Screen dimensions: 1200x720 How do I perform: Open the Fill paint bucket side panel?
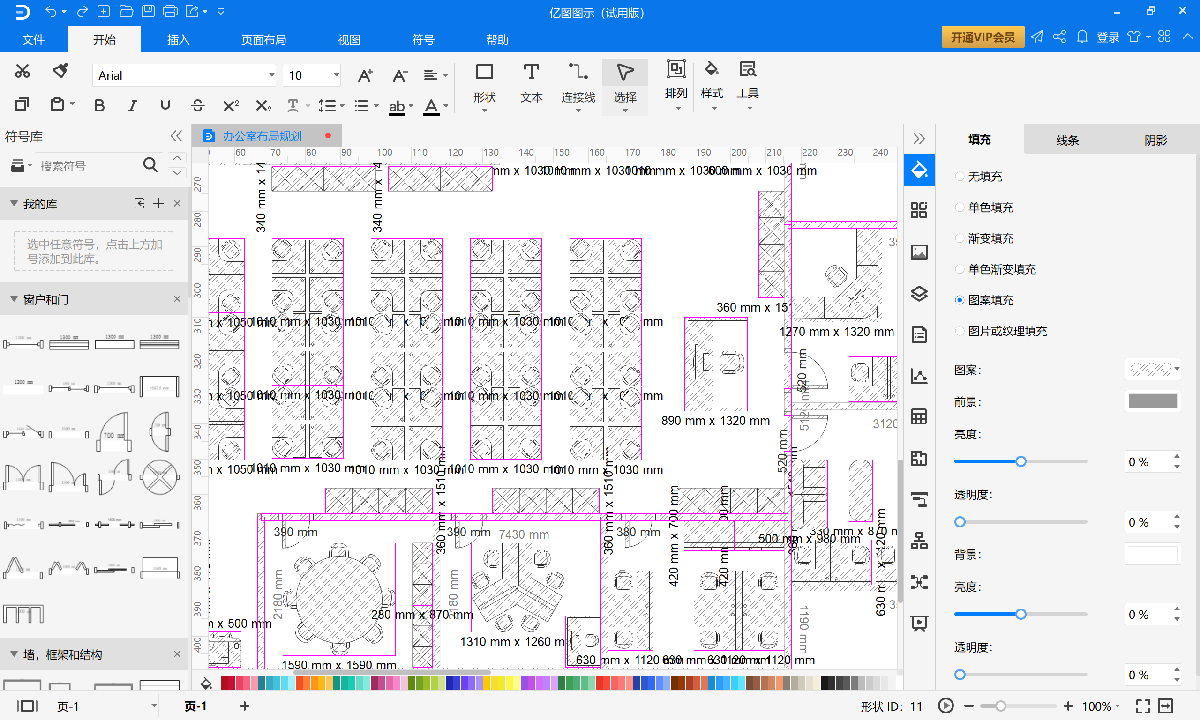[919, 168]
